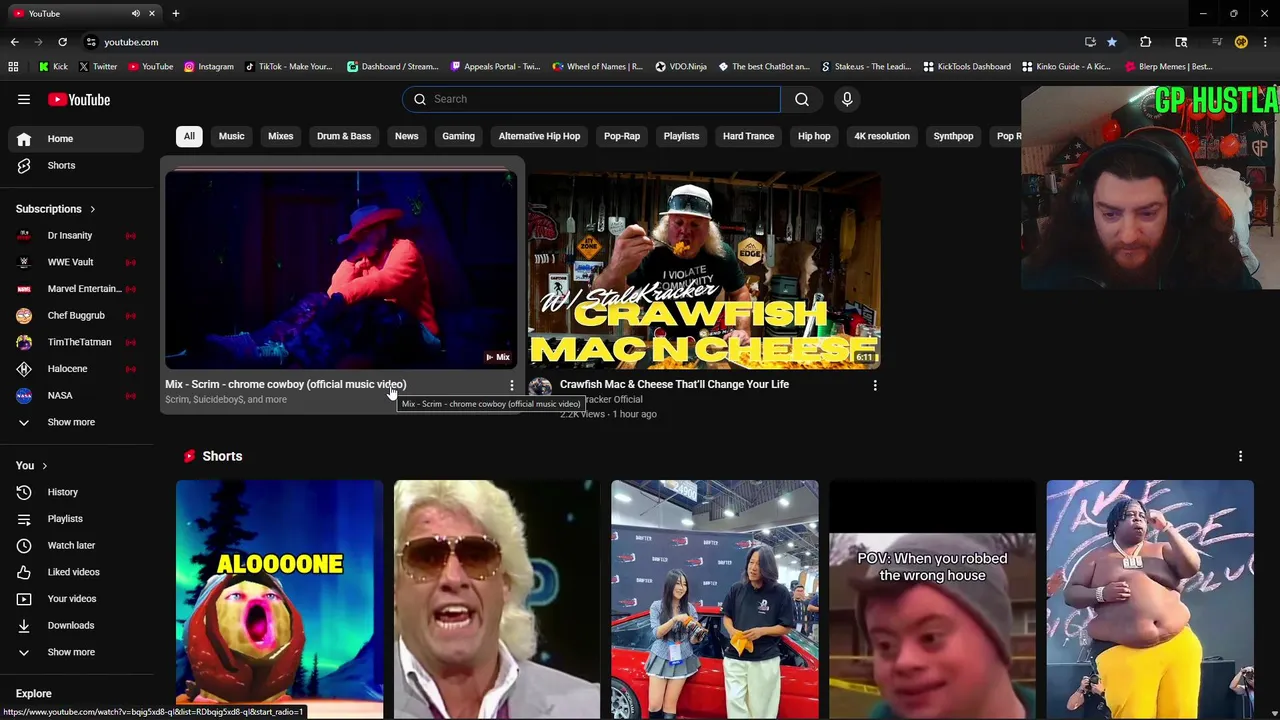This screenshot has height=720, width=1280.
Task: Open the robbed the wrong house Short
Action: pos(932,599)
